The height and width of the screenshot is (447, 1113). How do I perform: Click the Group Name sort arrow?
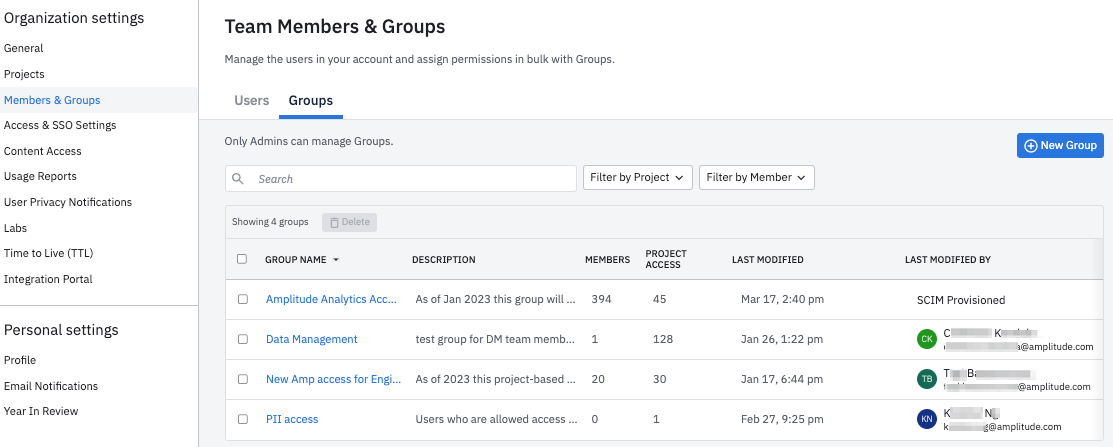[336, 260]
